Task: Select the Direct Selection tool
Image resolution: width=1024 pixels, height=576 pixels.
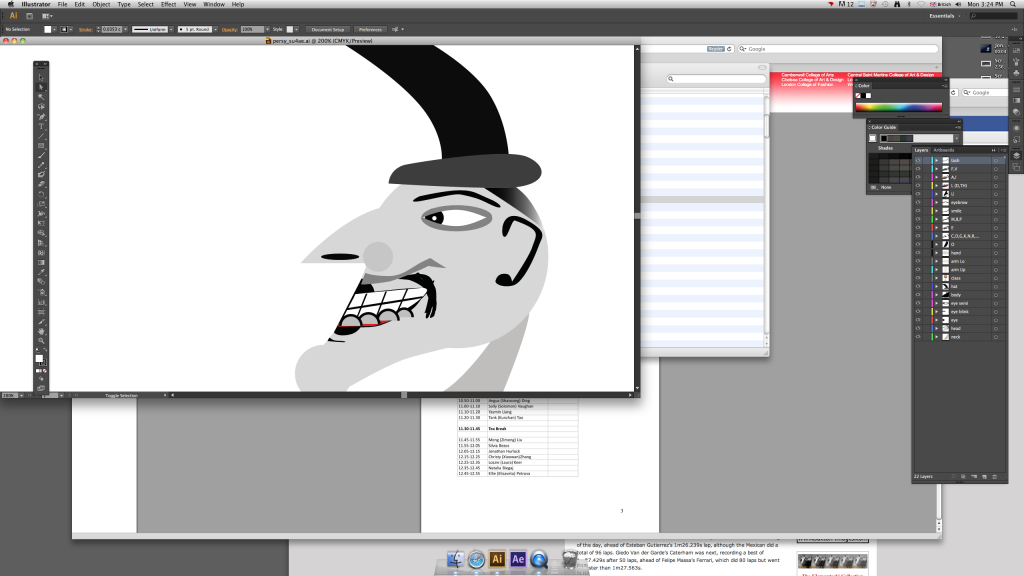Action: (x=41, y=87)
